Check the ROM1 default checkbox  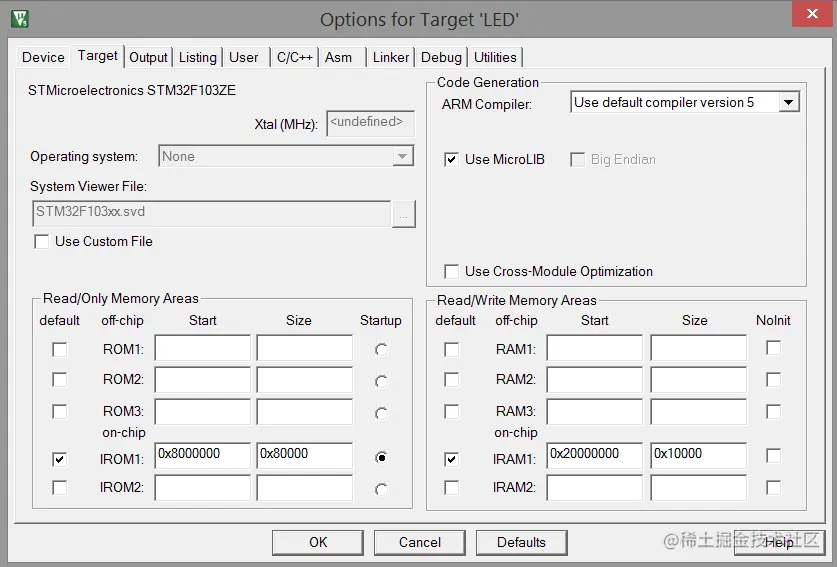[60, 350]
